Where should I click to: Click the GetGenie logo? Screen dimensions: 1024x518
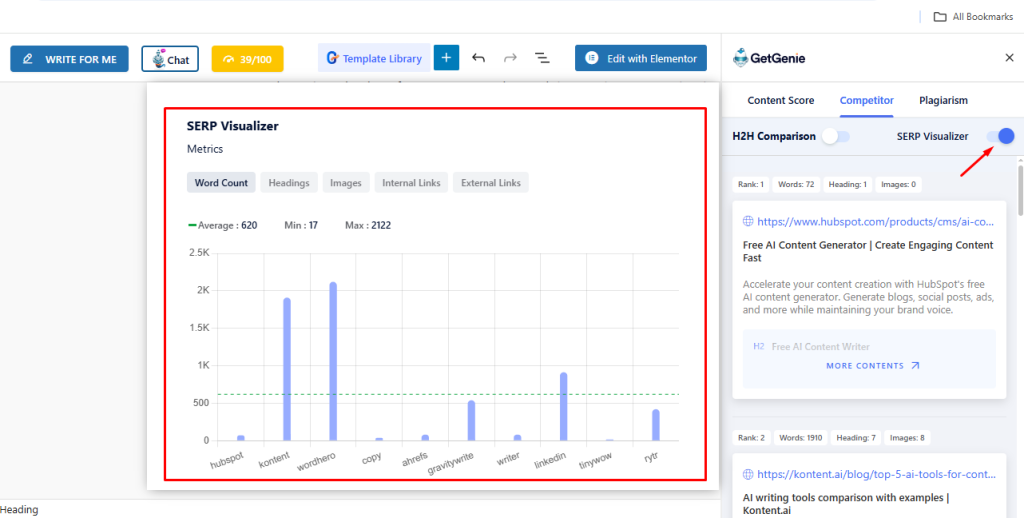[x=769, y=58]
